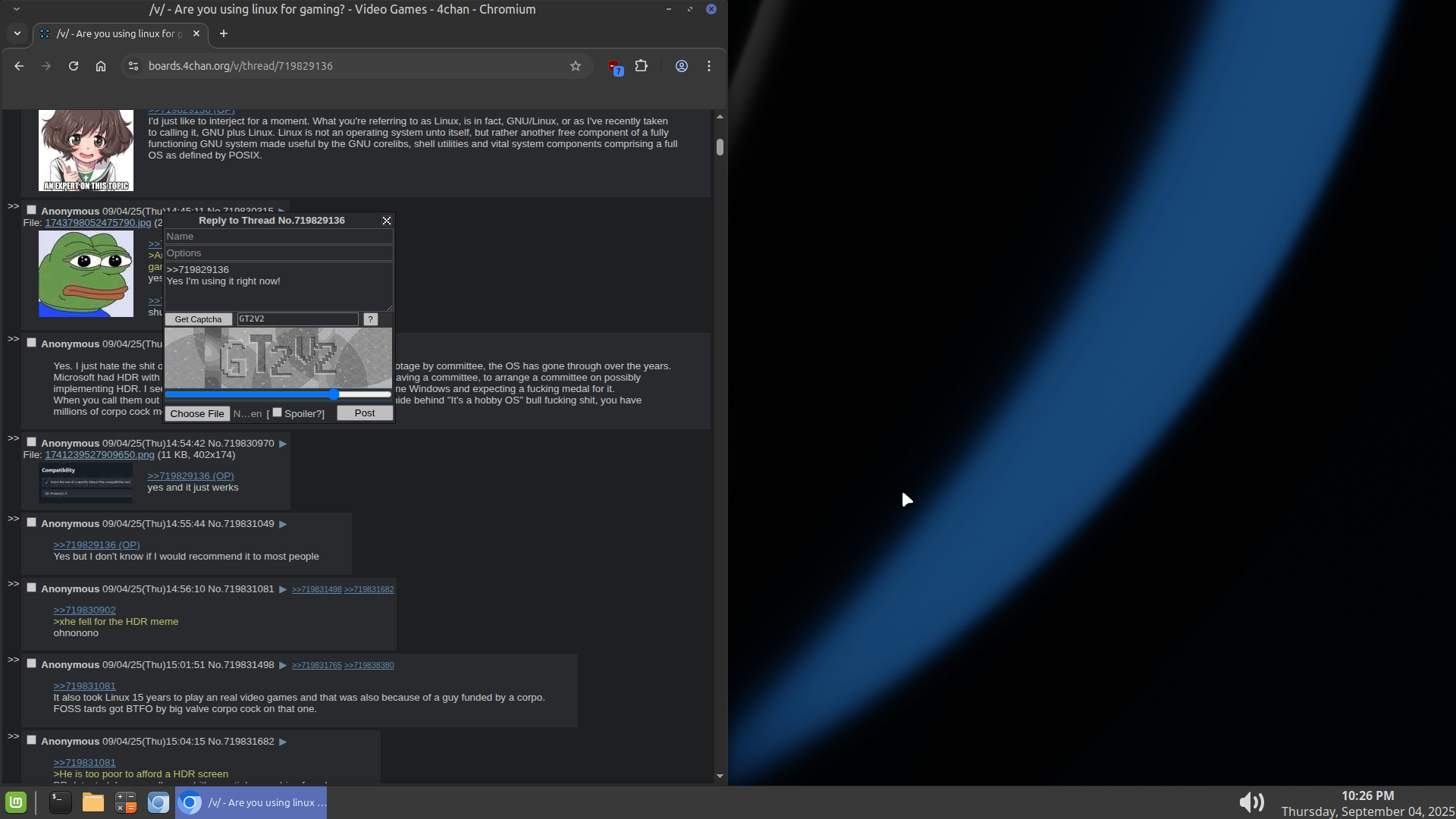Open the Extensions puzzle icon
1456x819 pixels.
pyautogui.click(x=642, y=66)
